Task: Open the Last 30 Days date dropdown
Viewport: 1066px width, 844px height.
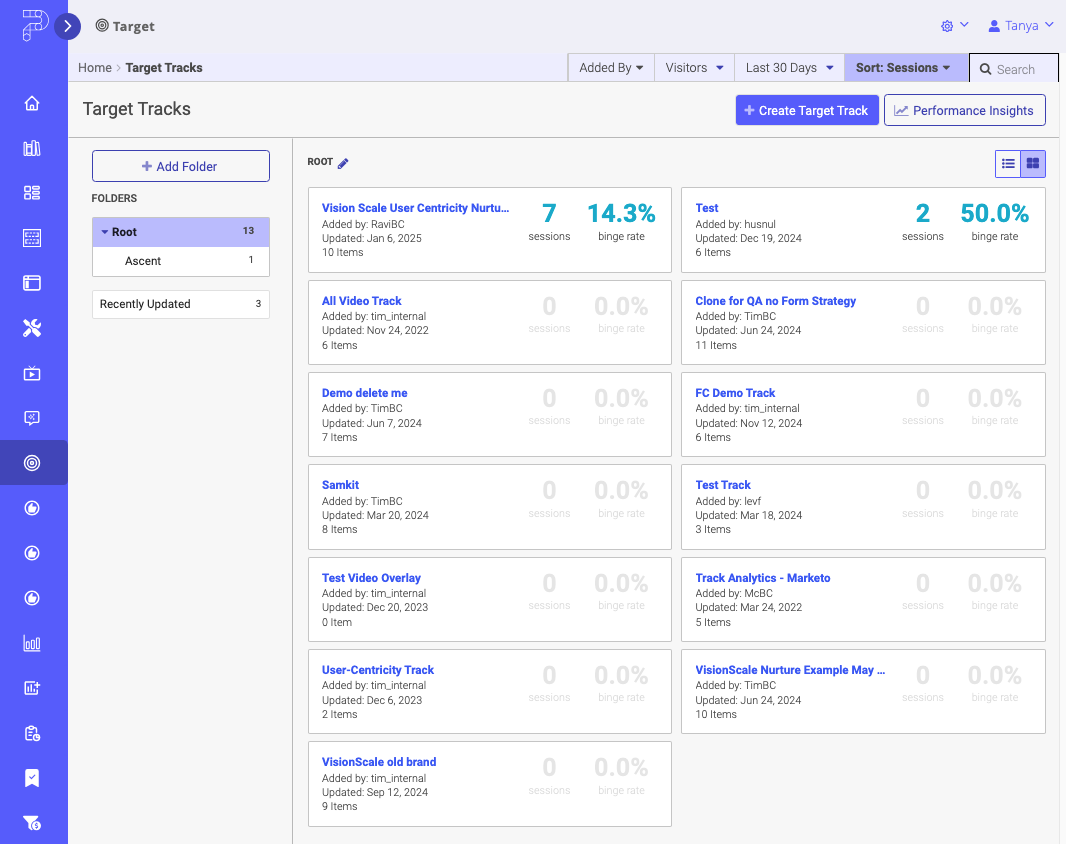Action: pyautogui.click(x=789, y=68)
